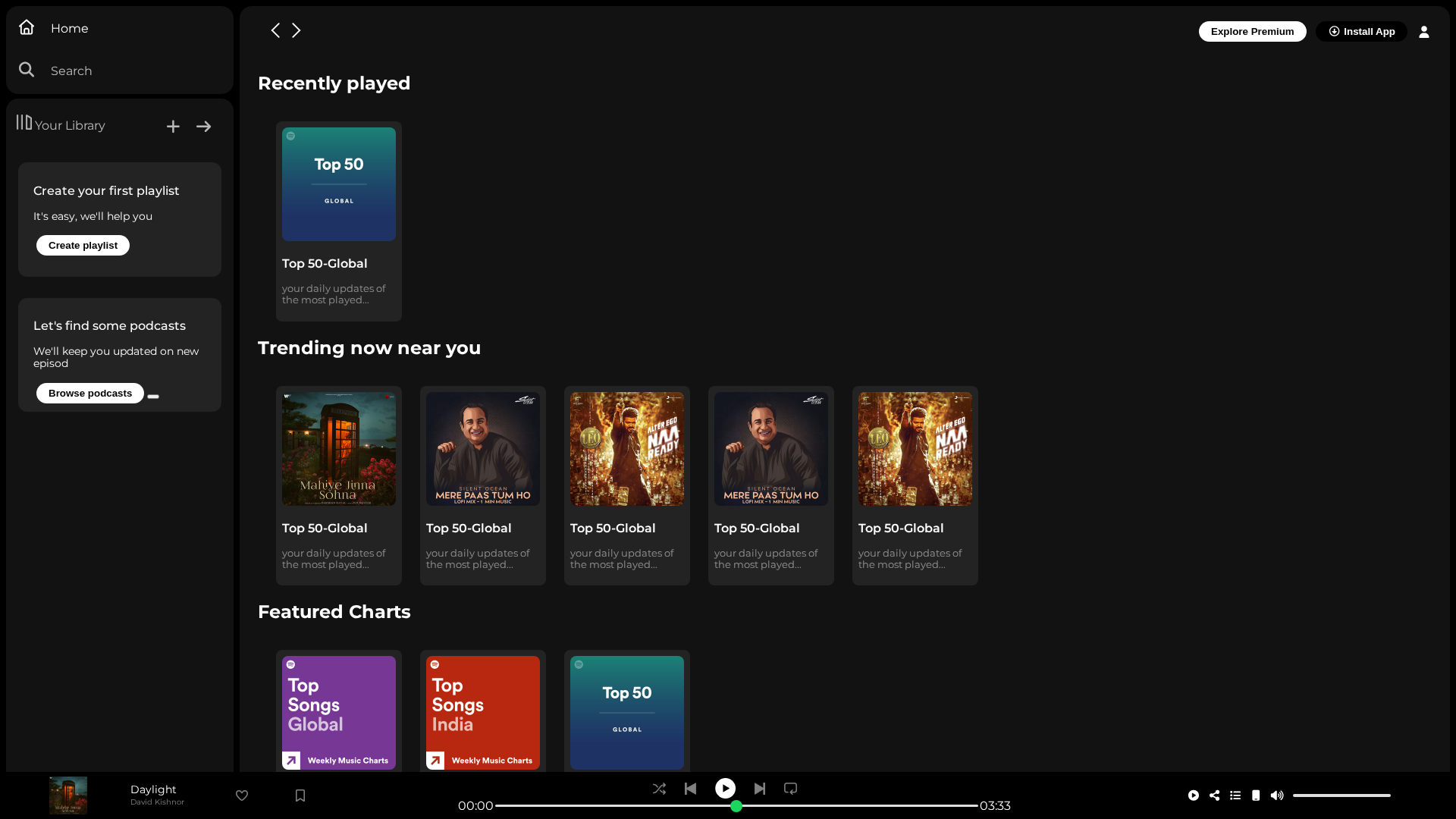Image resolution: width=1456 pixels, height=819 pixels.
Task: Expand Your Library with the arrow icon
Action: [x=203, y=127]
